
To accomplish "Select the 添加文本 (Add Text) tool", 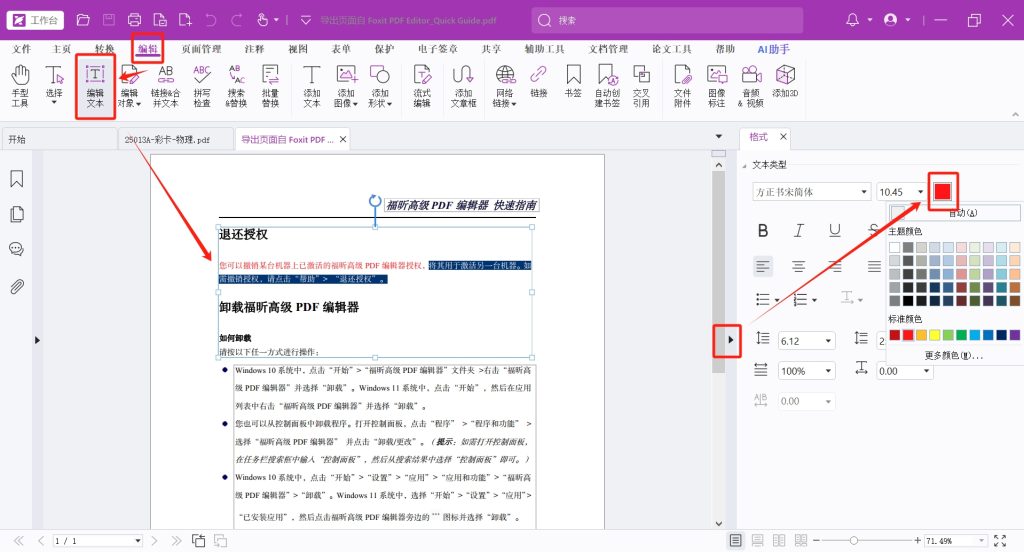I will [x=312, y=85].
